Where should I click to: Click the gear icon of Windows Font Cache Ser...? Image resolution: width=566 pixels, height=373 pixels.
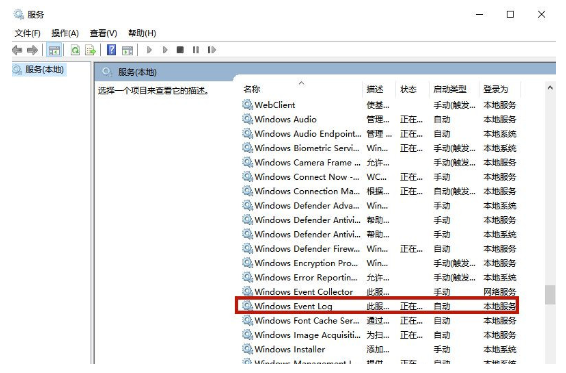[x=247, y=320]
